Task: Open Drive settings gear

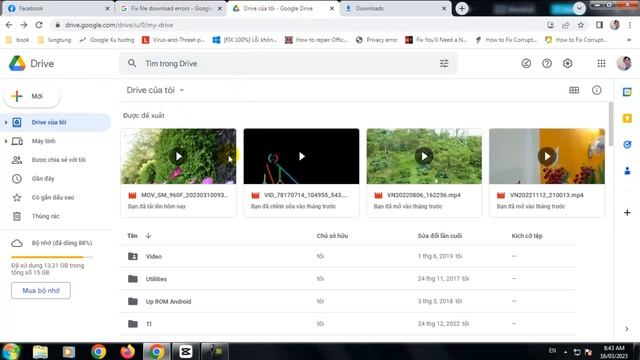Action: coord(567,63)
